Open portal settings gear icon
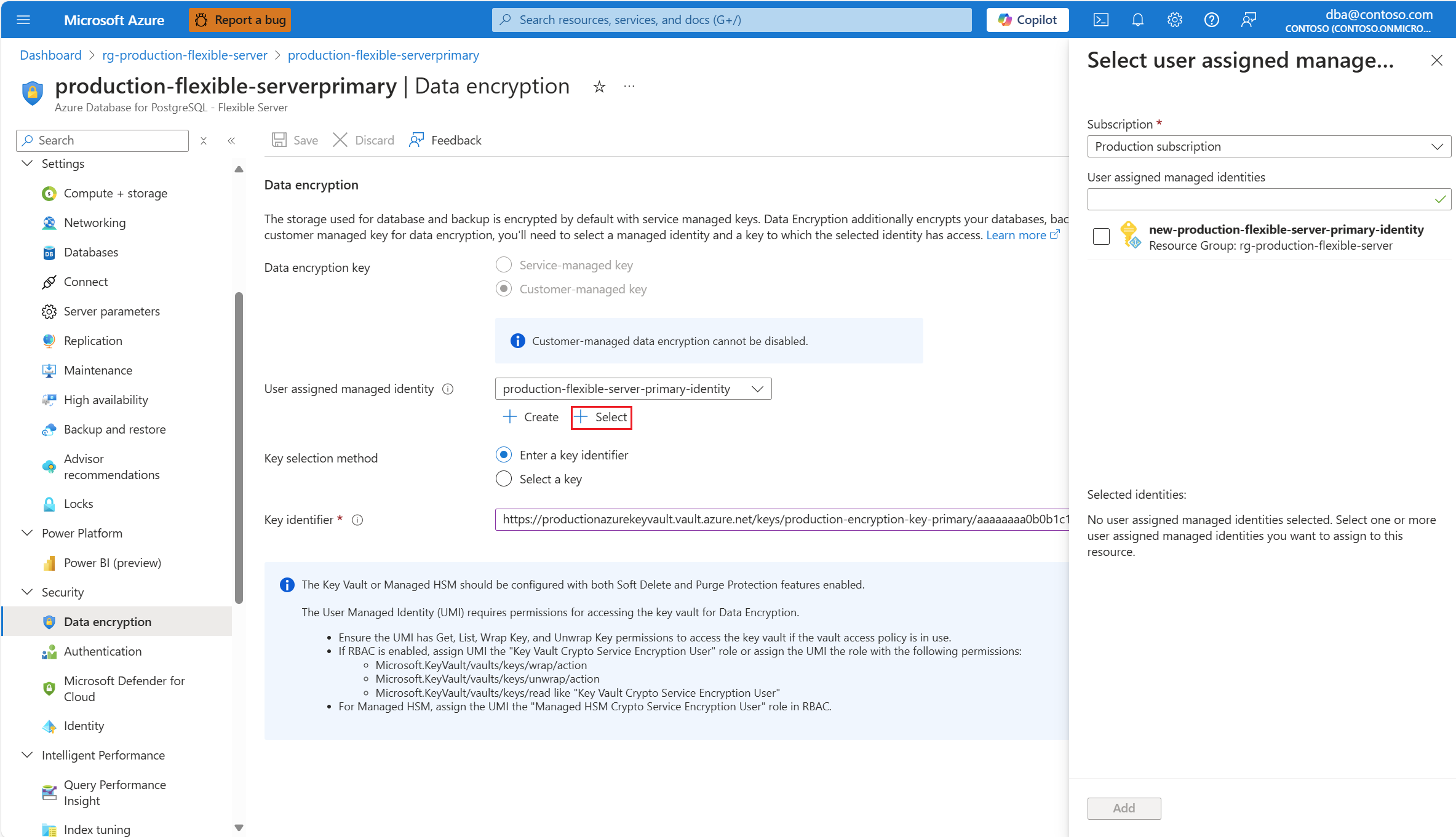The image size is (1456, 837). tap(1174, 20)
